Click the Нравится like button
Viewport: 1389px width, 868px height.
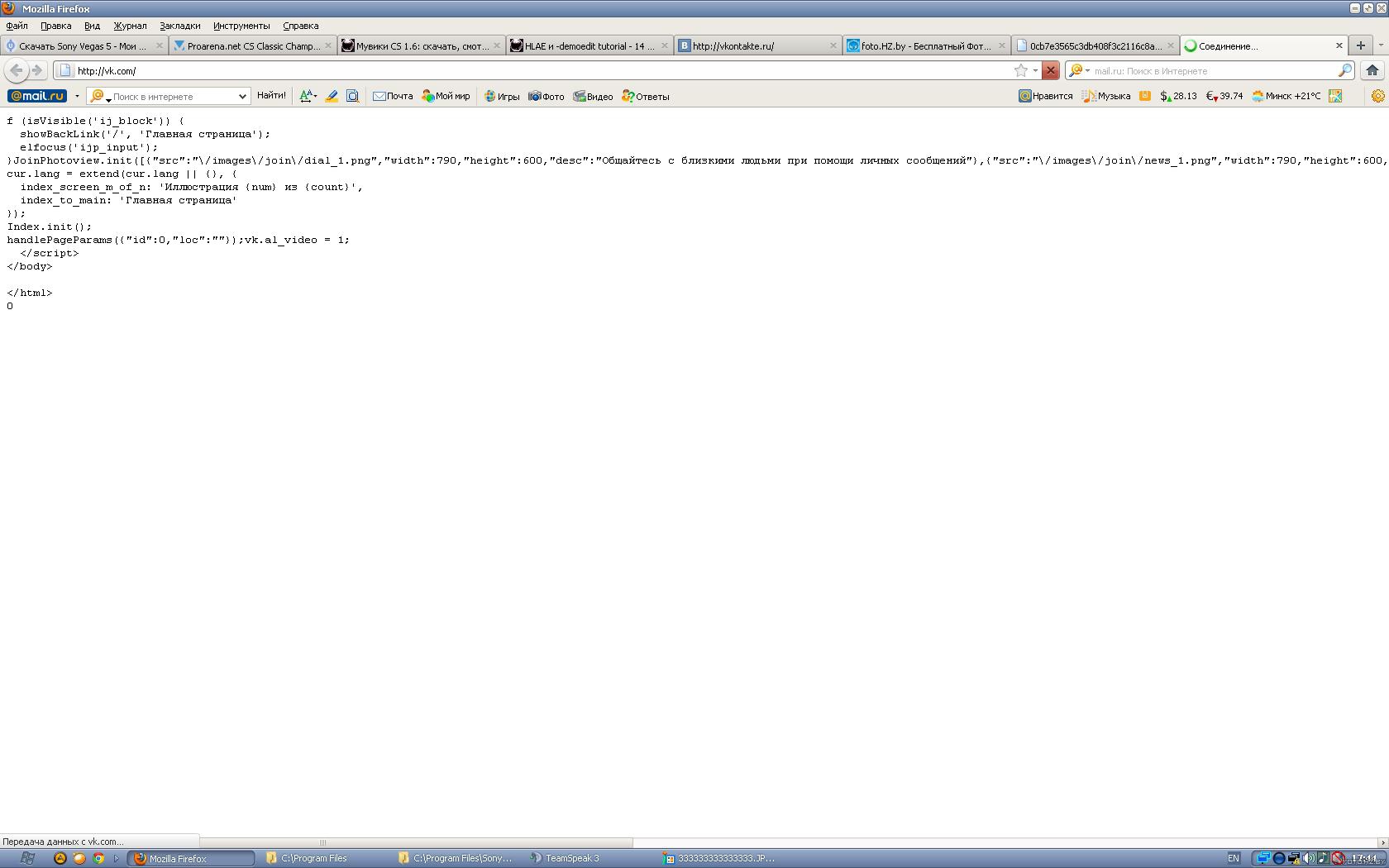[1046, 96]
